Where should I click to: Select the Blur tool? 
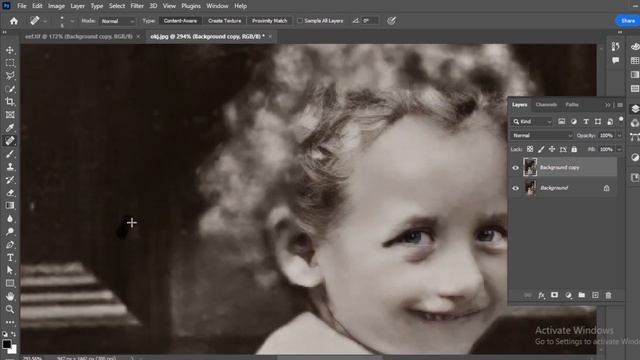[10, 219]
